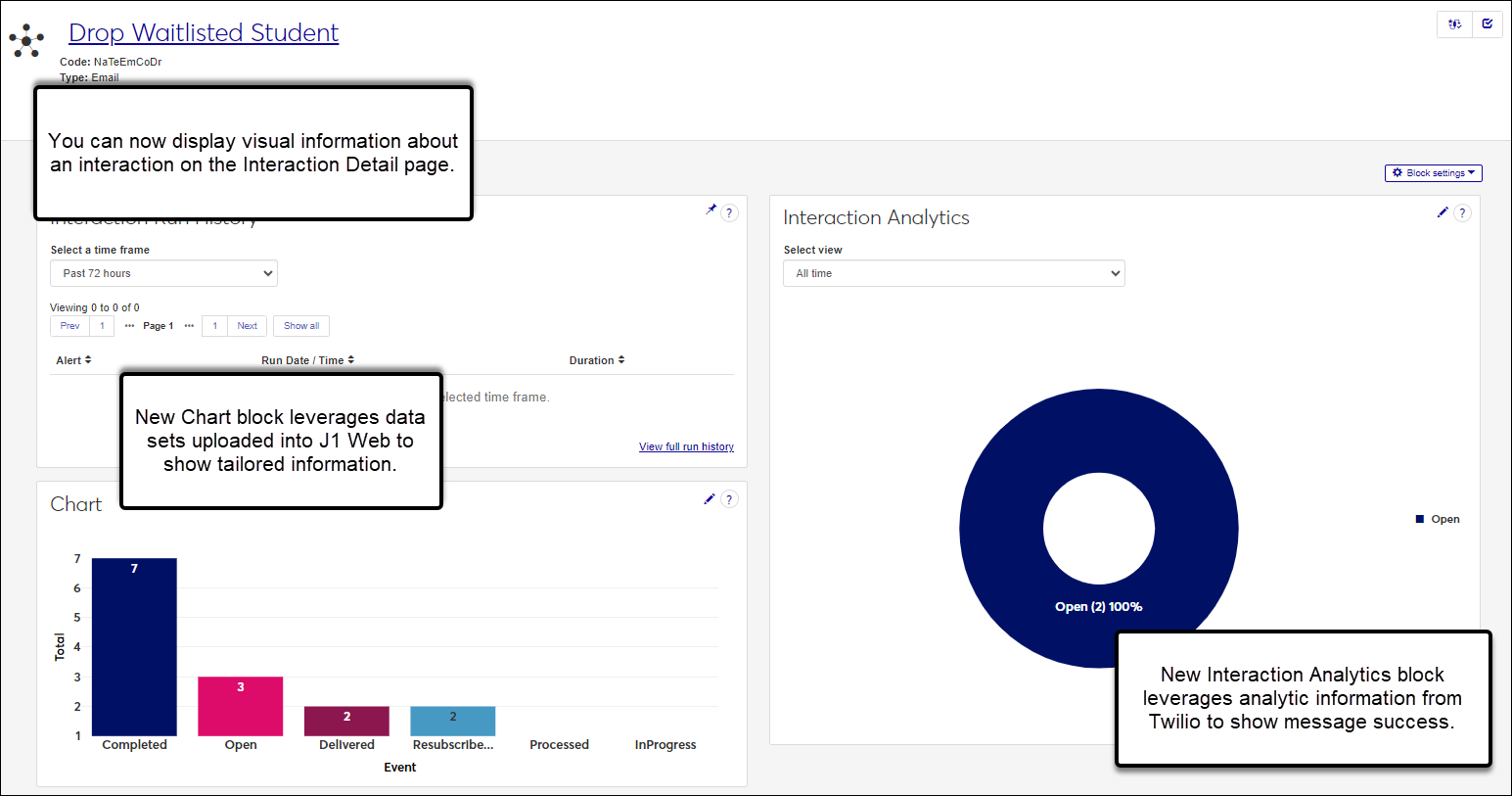Image resolution: width=1512 pixels, height=796 pixels.
Task: Go to the Prev page of run history
Action: coord(70,326)
